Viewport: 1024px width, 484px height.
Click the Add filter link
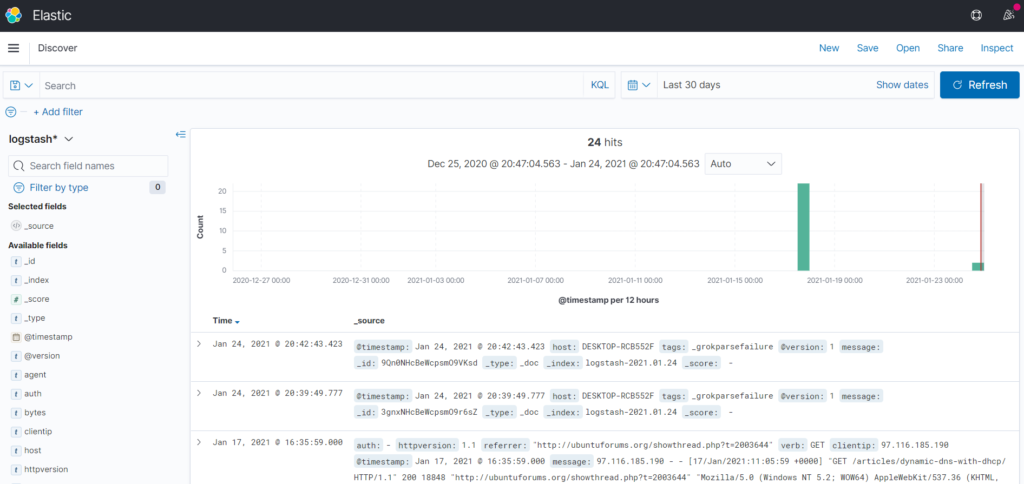point(58,112)
